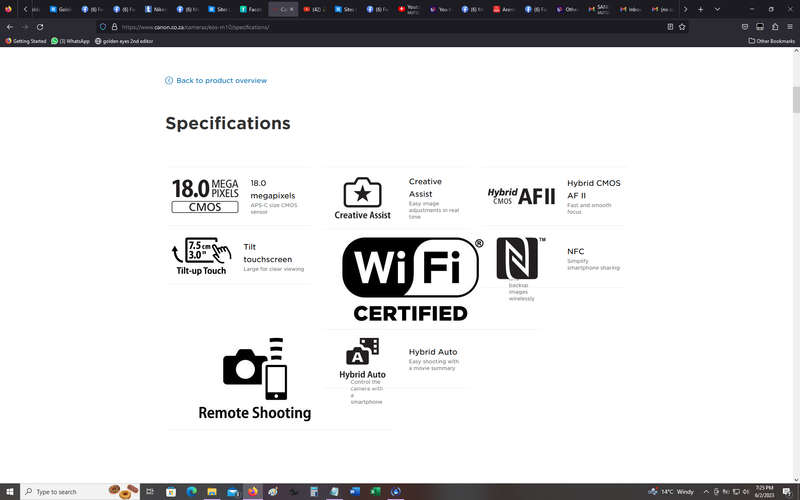Click the Wi-Fi Certified logo
This screenshot has height=500, width=800.
412,280
